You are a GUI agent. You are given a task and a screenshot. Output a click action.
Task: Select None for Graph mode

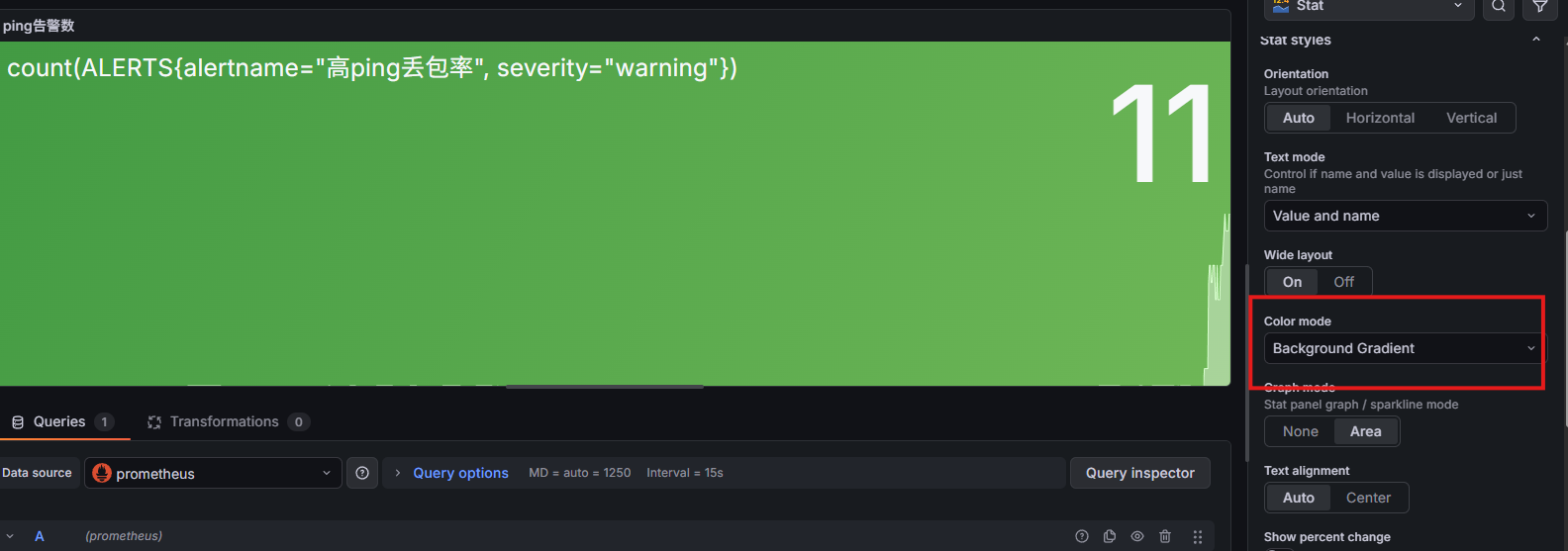(x=1300, y=431)
